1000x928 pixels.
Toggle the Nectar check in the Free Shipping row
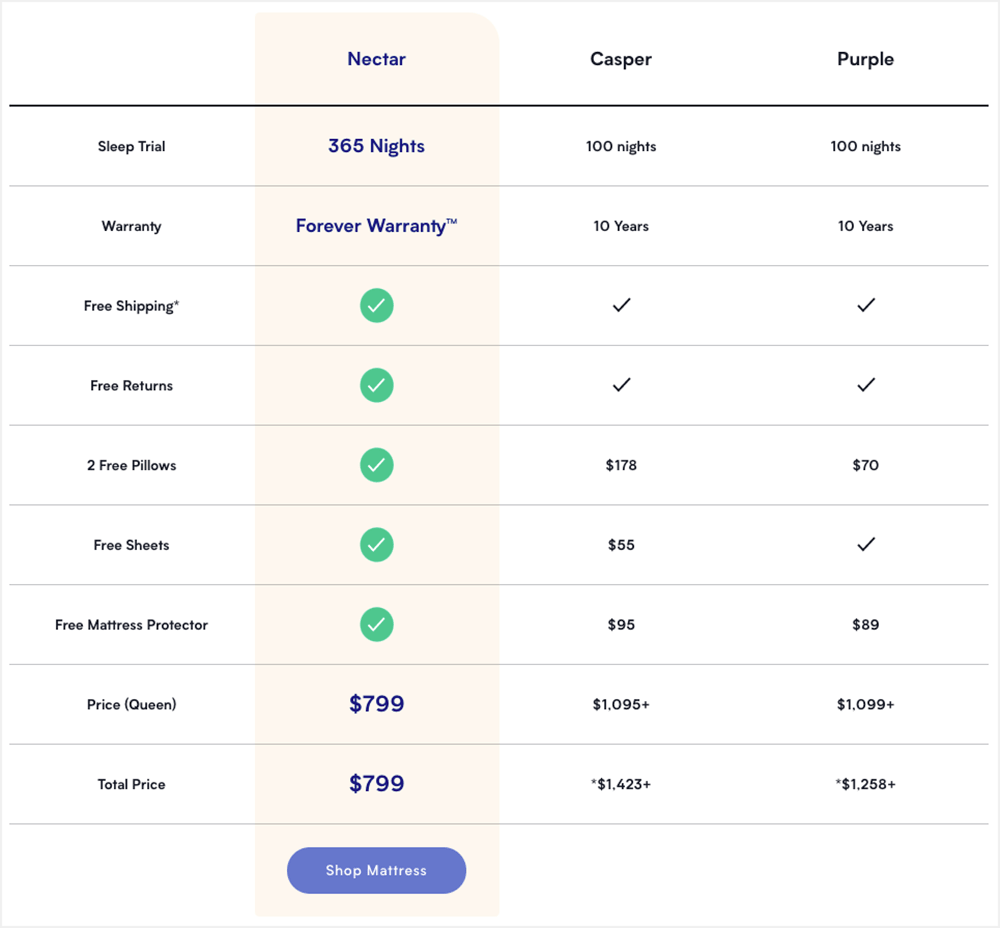tap(377, 305)
